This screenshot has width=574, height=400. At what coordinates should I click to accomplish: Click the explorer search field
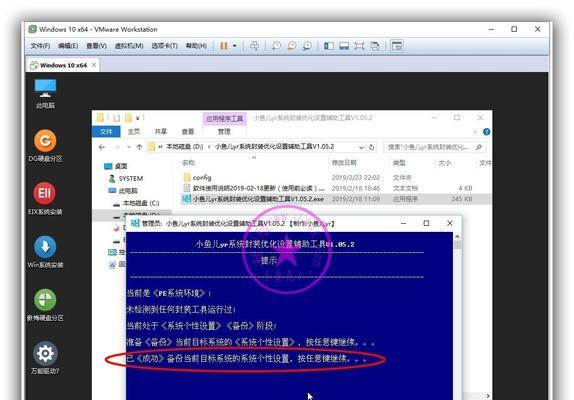435,147
